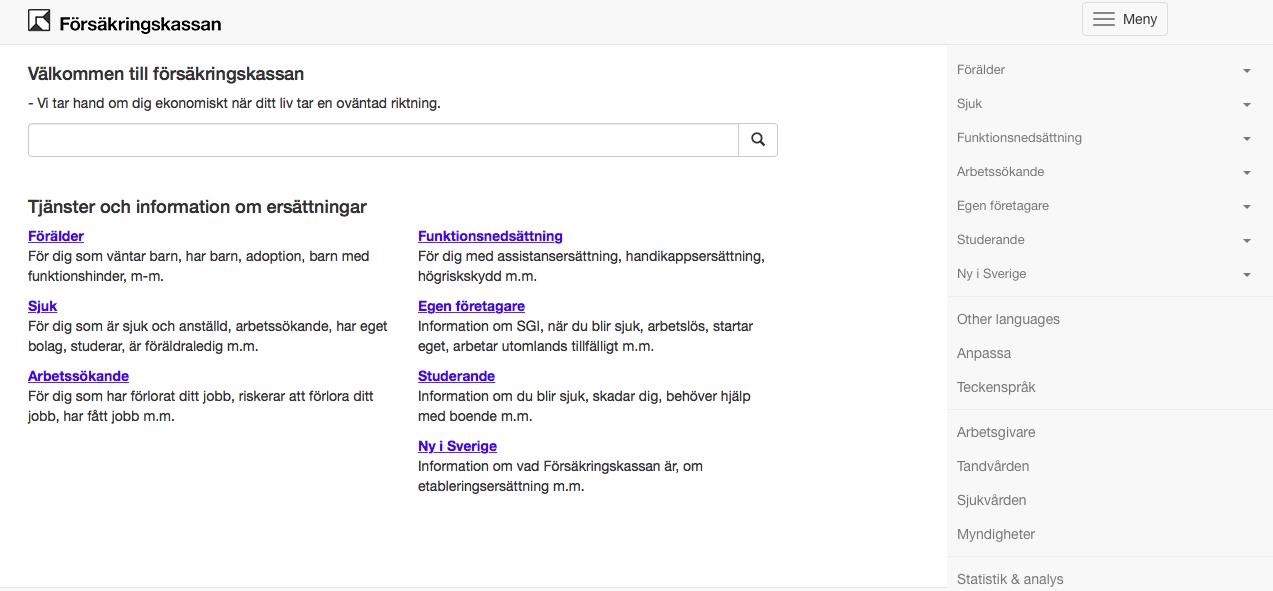Open the Förälder link in main content

click(x=56, y=236)
